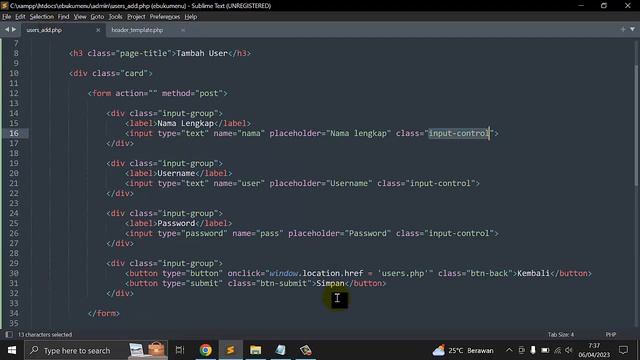This screenshot has height=360, width=640.
Task: Open the volume tray icon
Action: [x=569, y=350]
